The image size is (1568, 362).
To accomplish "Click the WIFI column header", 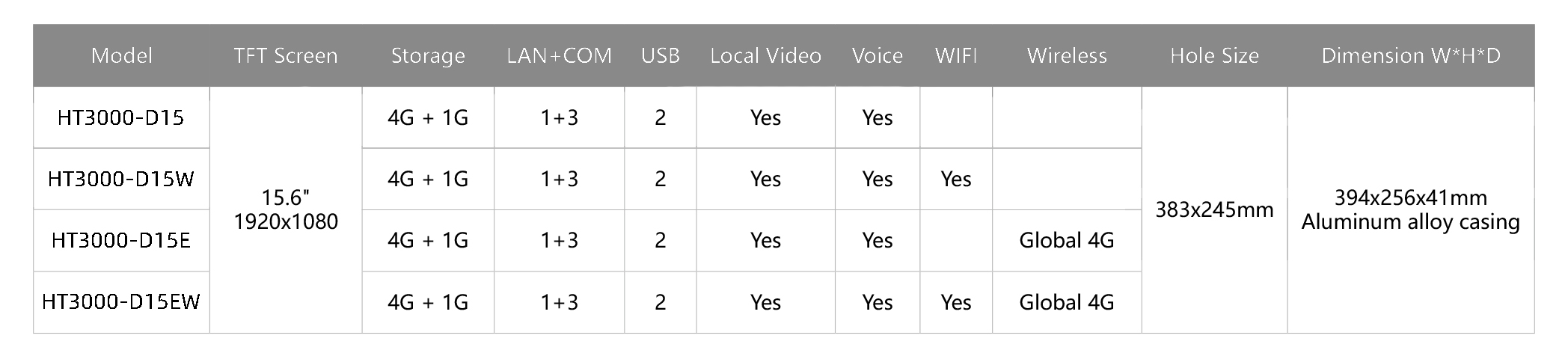I will 956,55.
